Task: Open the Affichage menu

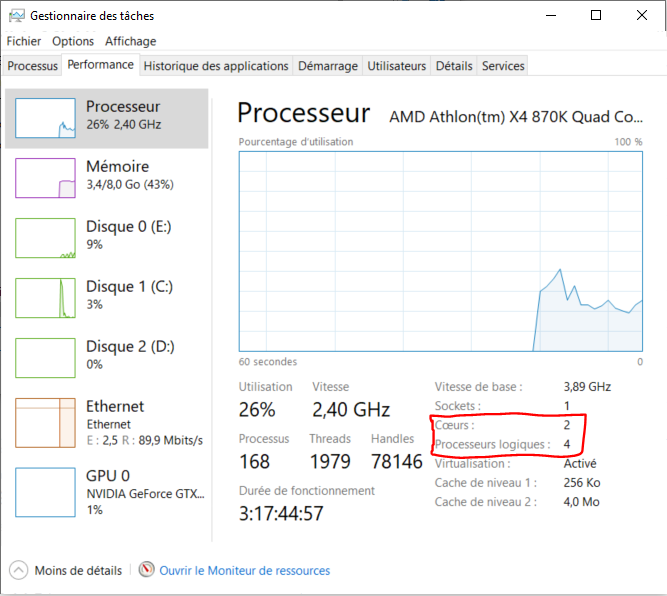Action: pyautogui.click(x=131, y=41)
